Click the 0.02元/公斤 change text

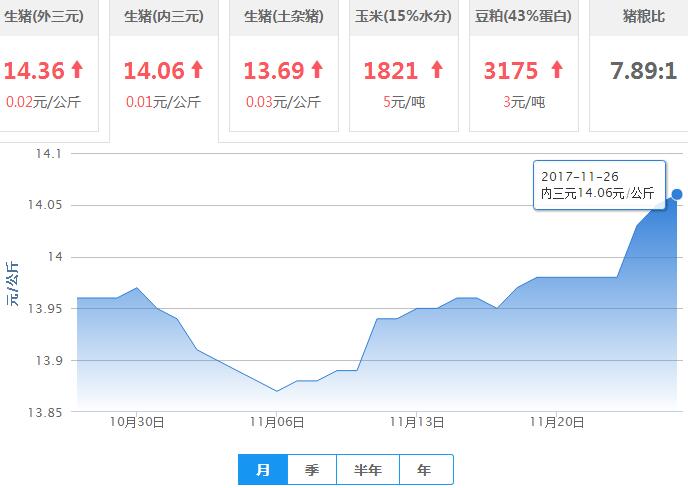(x=43, y=102)
